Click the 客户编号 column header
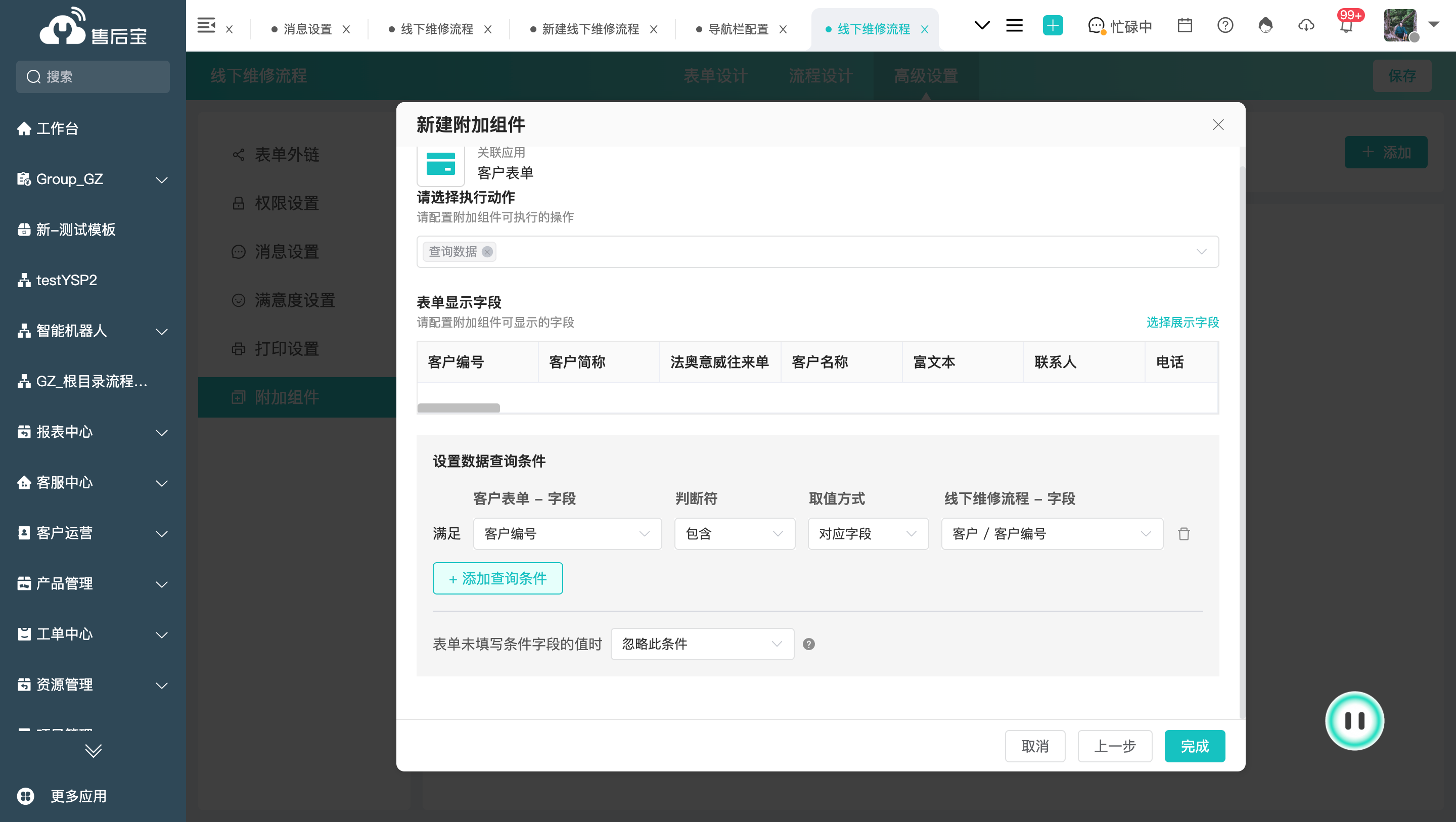 [478, 362]
